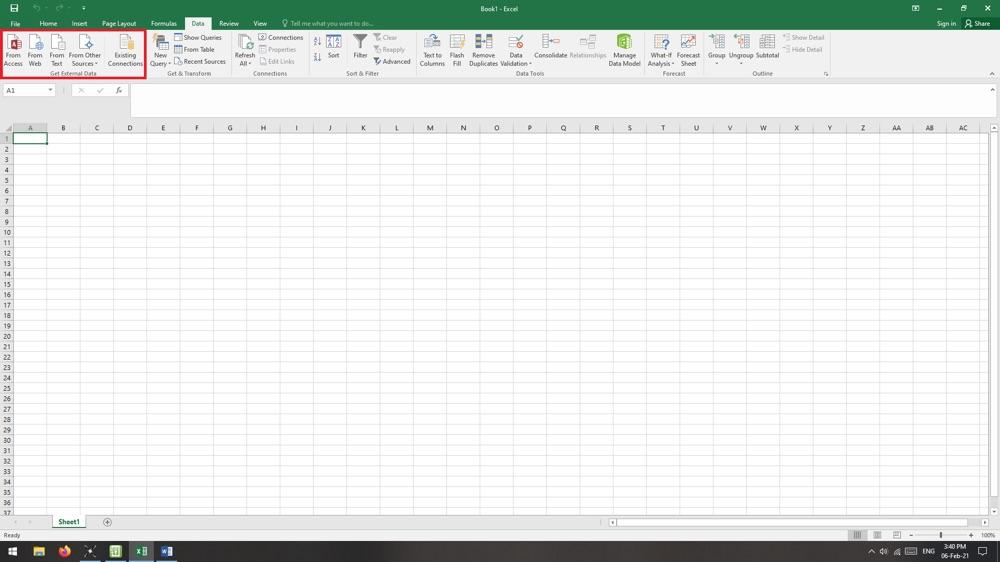The height and width of the screenshot is (562, 1000).
Task: Click the zoom slider in status bar
Action: 940,535
